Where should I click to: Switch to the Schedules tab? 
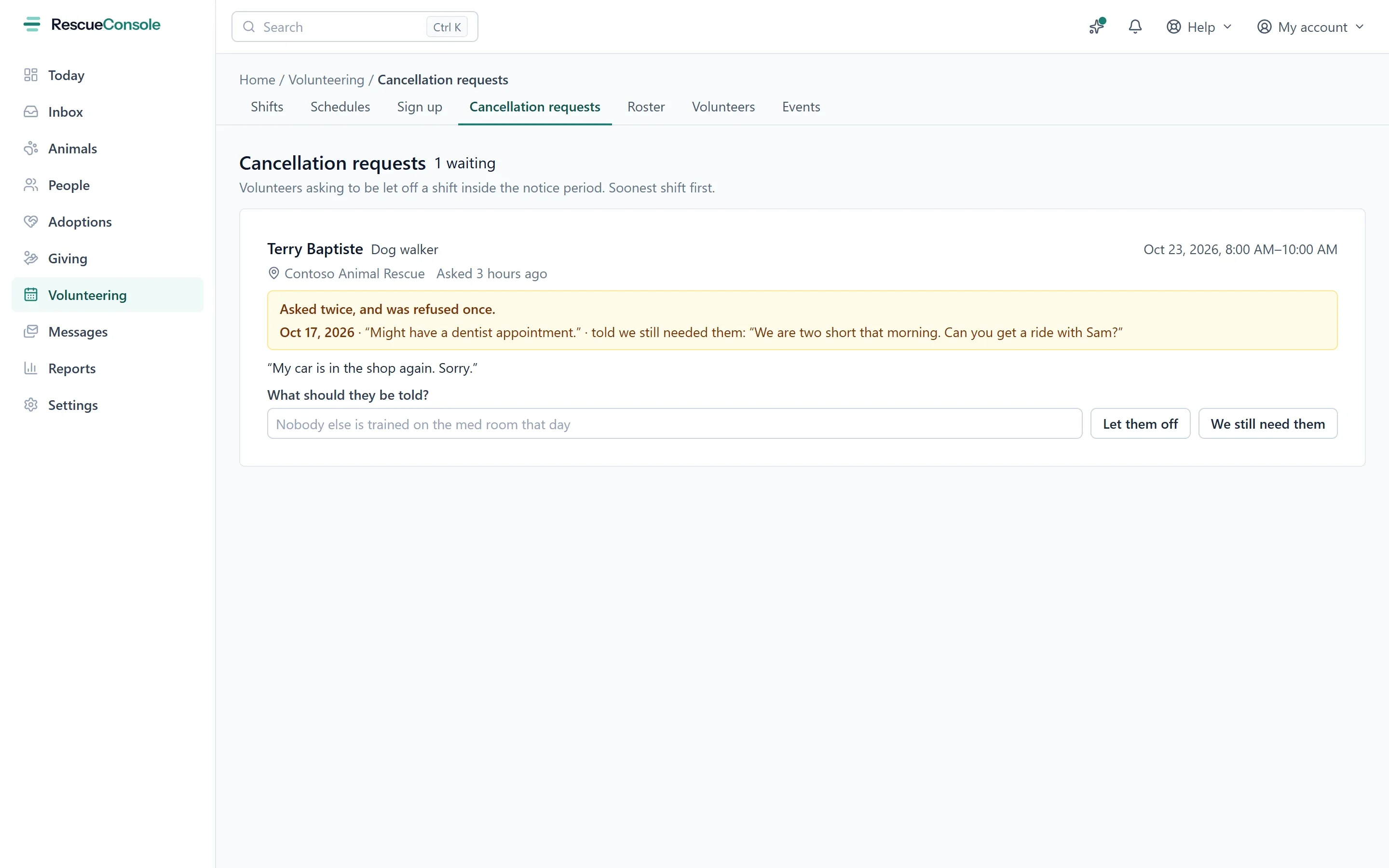340,107
